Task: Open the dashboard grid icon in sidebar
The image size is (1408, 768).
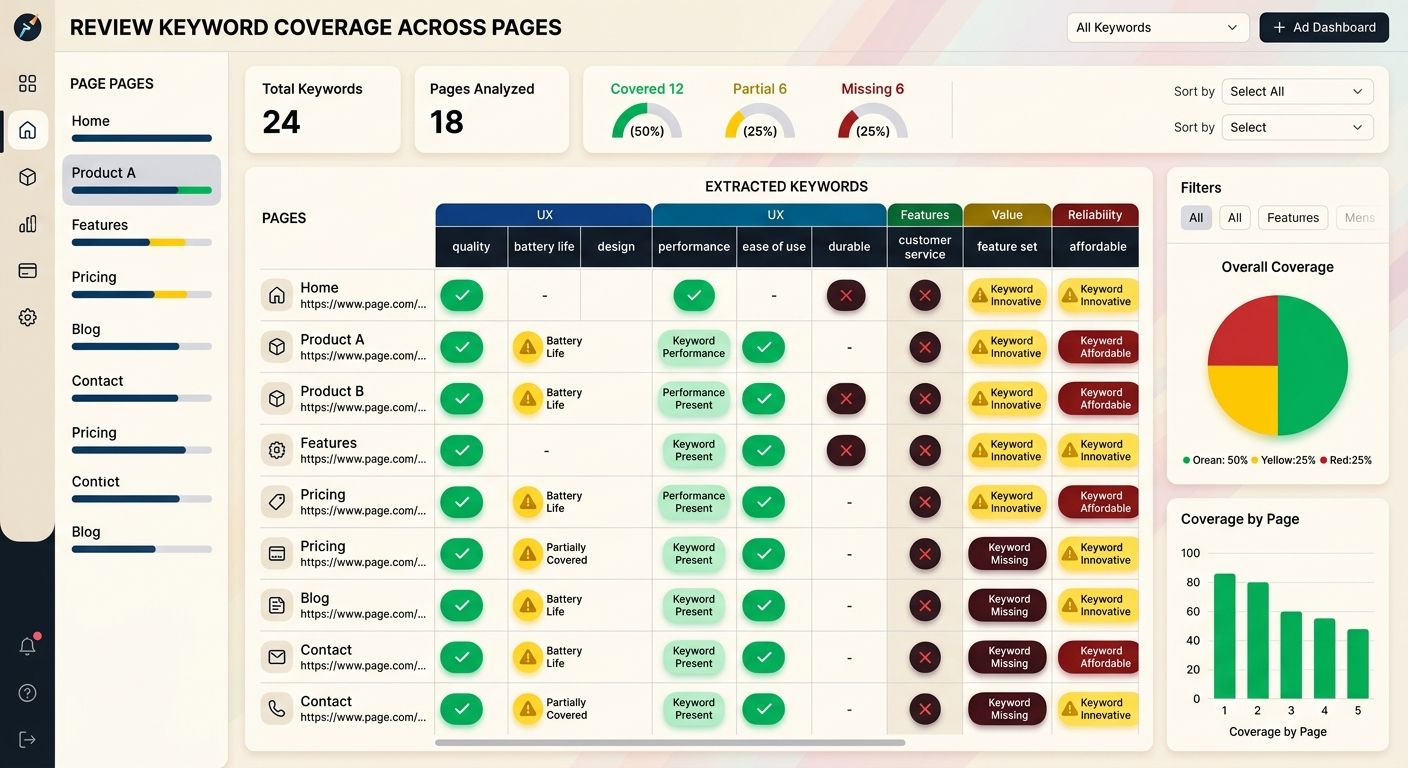Action: (27, 83)
